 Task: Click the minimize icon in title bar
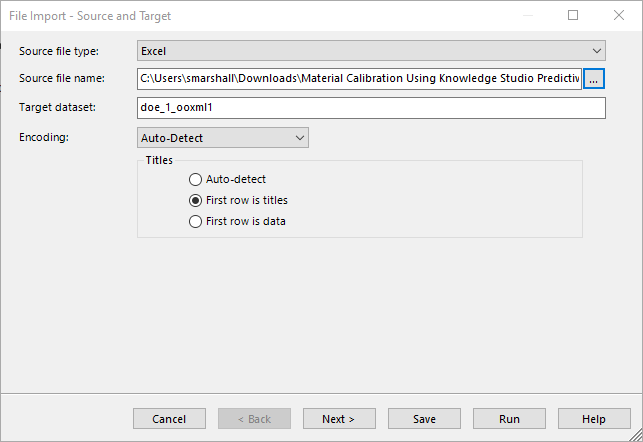click(528, 15)
